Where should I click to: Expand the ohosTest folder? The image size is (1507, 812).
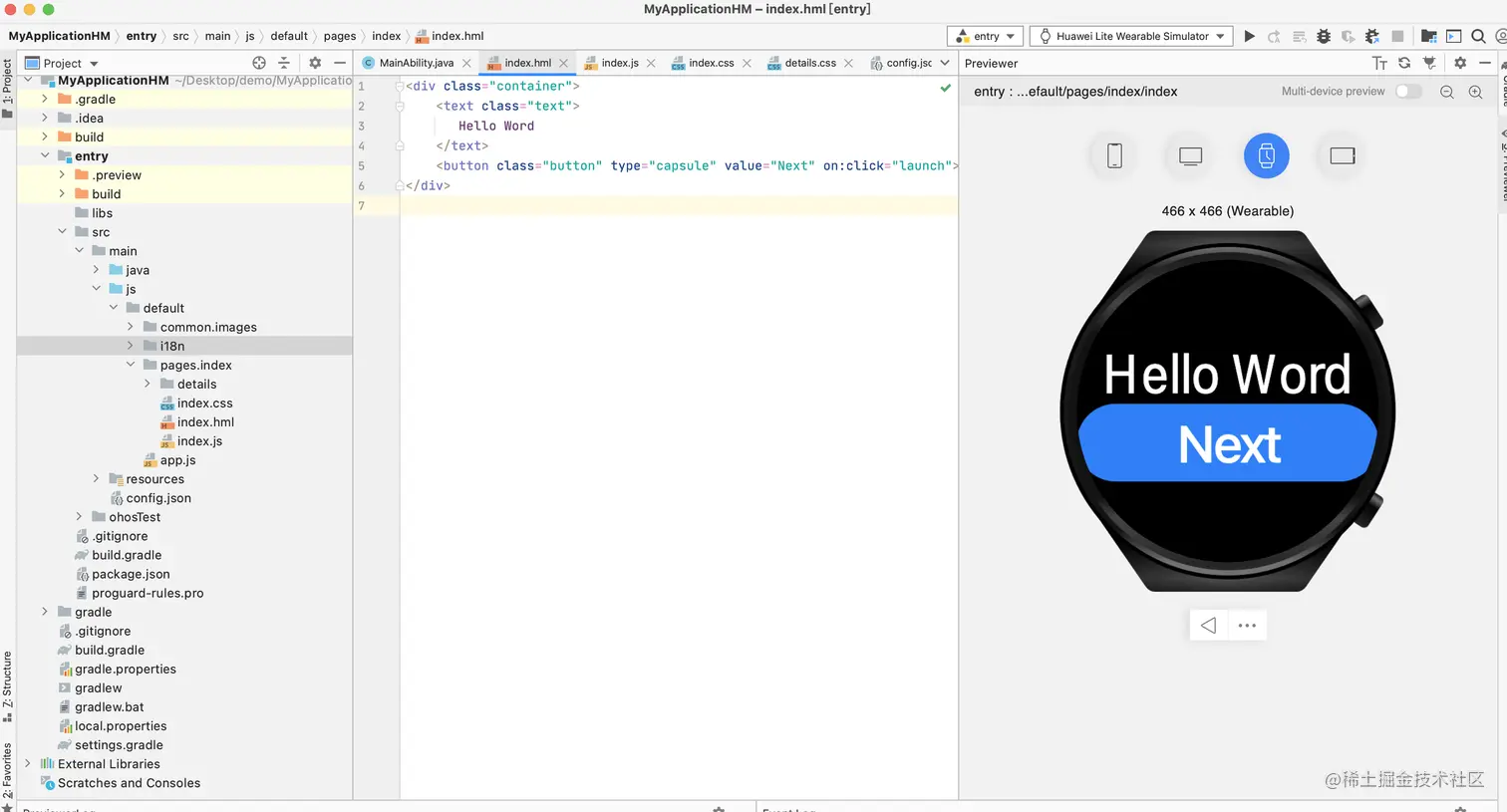(x=80, y=517)
